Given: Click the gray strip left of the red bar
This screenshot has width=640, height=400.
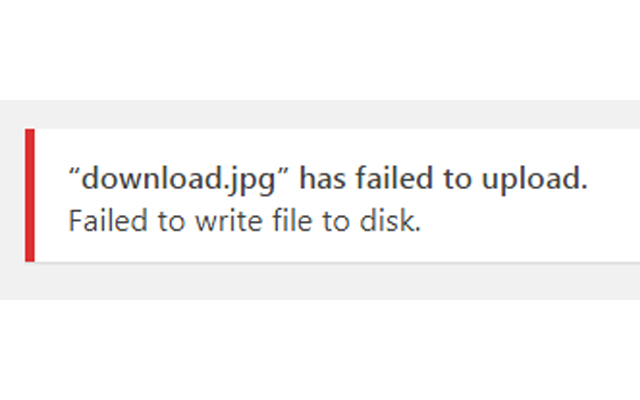Looking at the screenshot, I should pyautogui.click(x=12, y=195).
